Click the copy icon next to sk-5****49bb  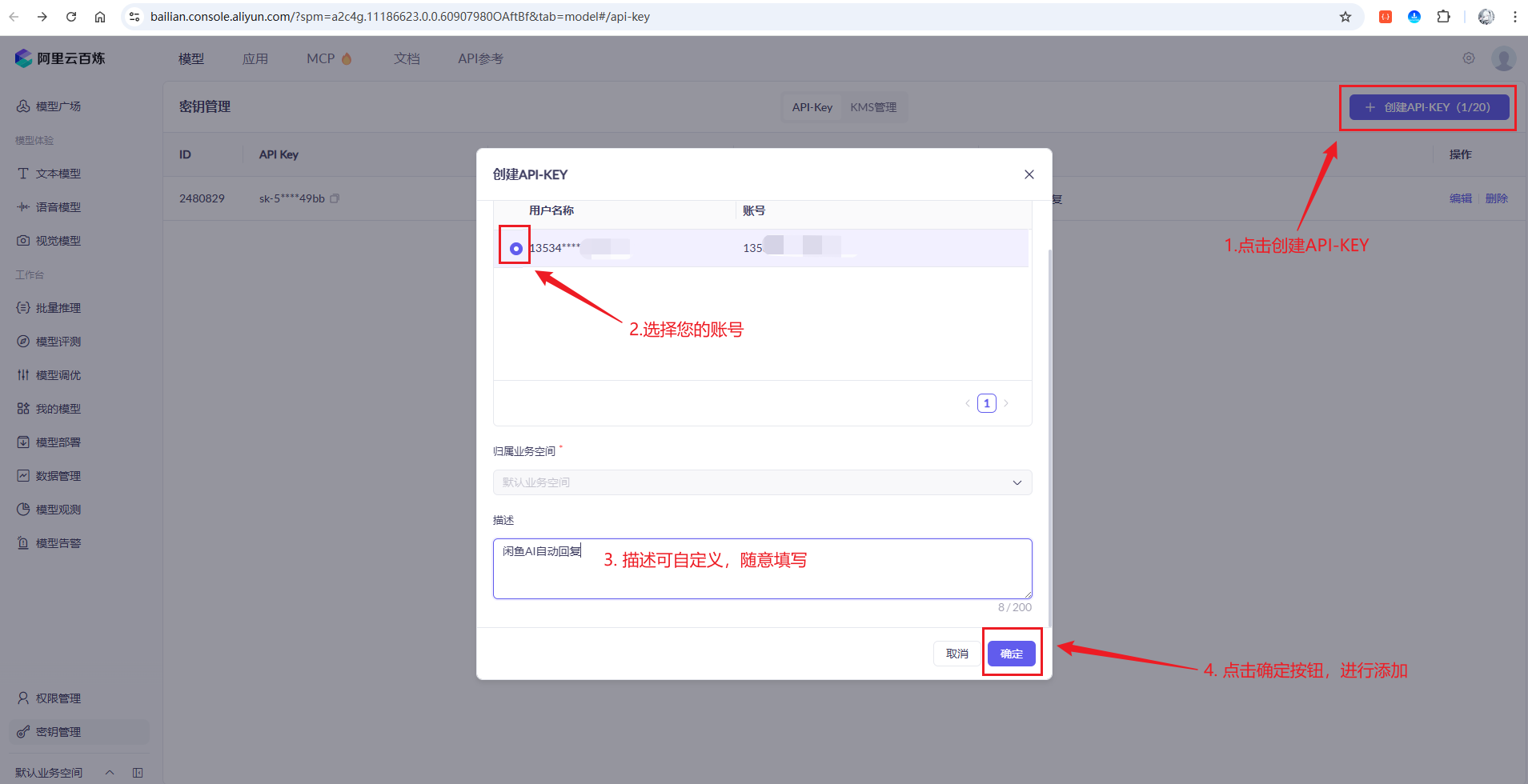(335, 198)
